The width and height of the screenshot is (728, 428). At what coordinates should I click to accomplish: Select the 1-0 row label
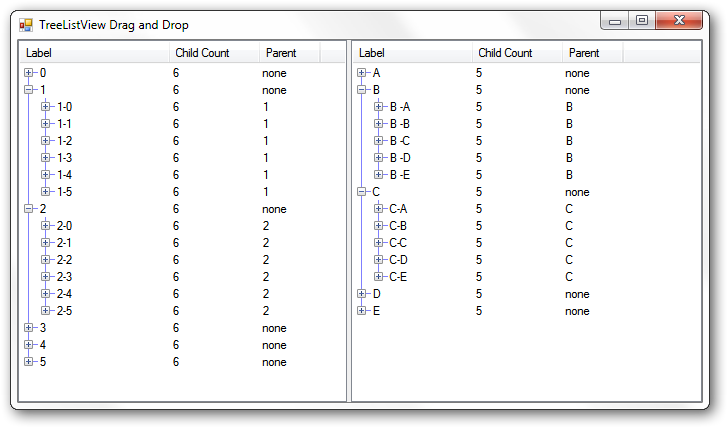click(65, 107)
